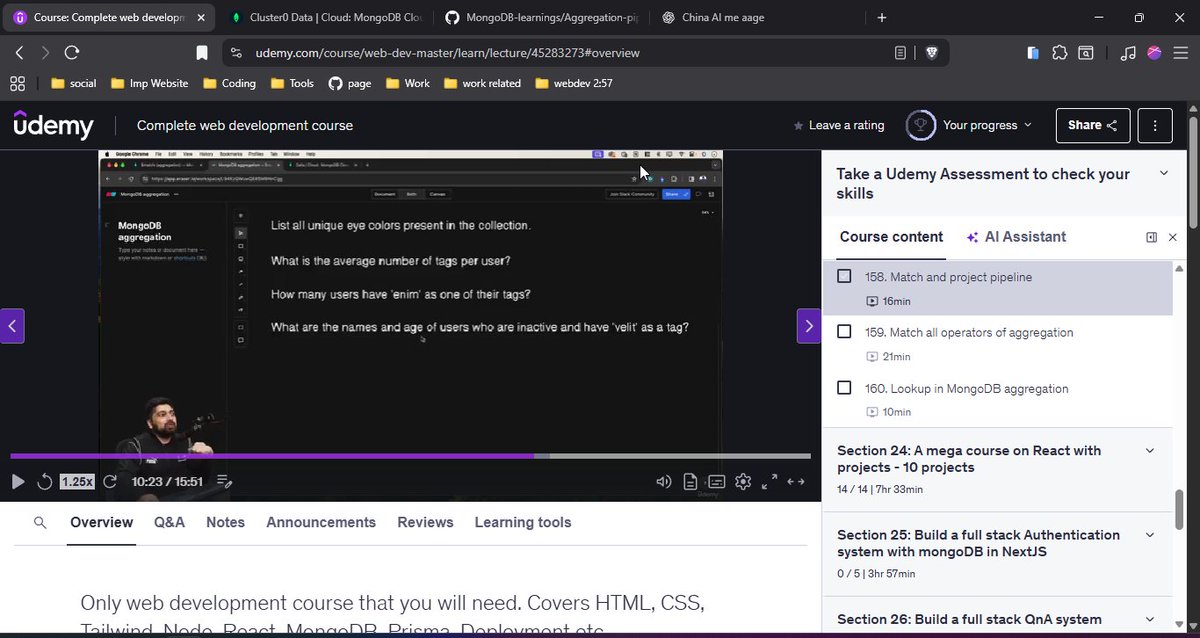Viewport: 1200px width, 638px height.
Task: Switch to AI Assistant tab
Action: point(1017,237)
